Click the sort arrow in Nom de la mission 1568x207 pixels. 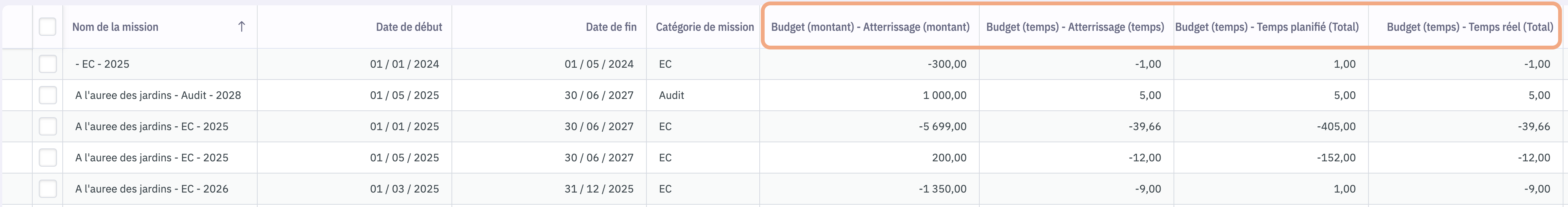[241, 27]
